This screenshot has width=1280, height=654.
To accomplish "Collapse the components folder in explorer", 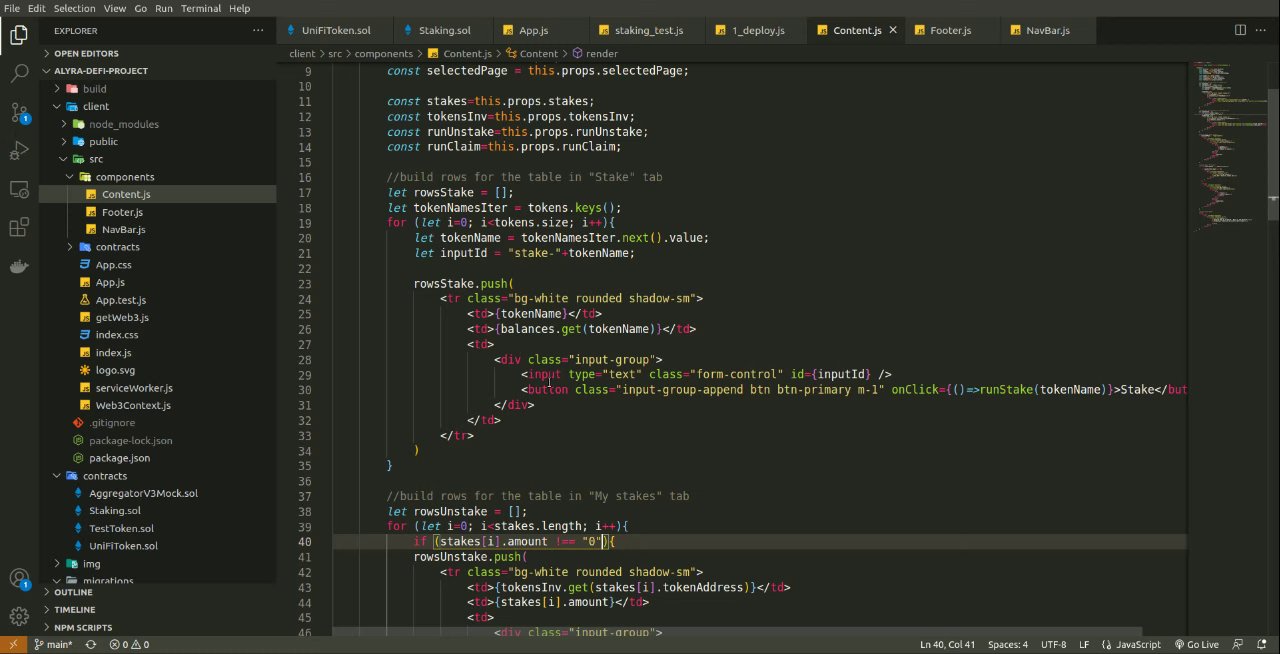I will [124, 177].
